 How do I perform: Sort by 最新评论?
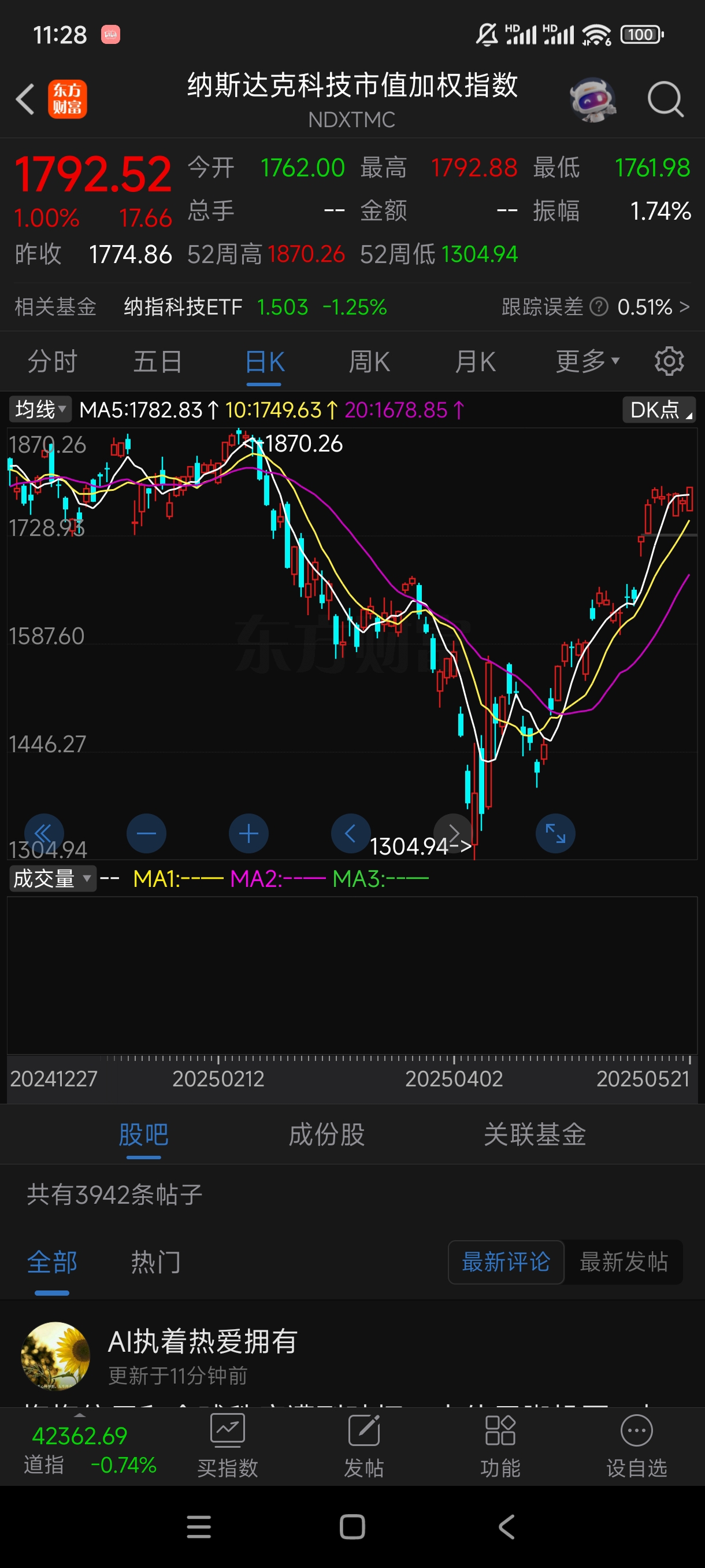(506, 1262)
